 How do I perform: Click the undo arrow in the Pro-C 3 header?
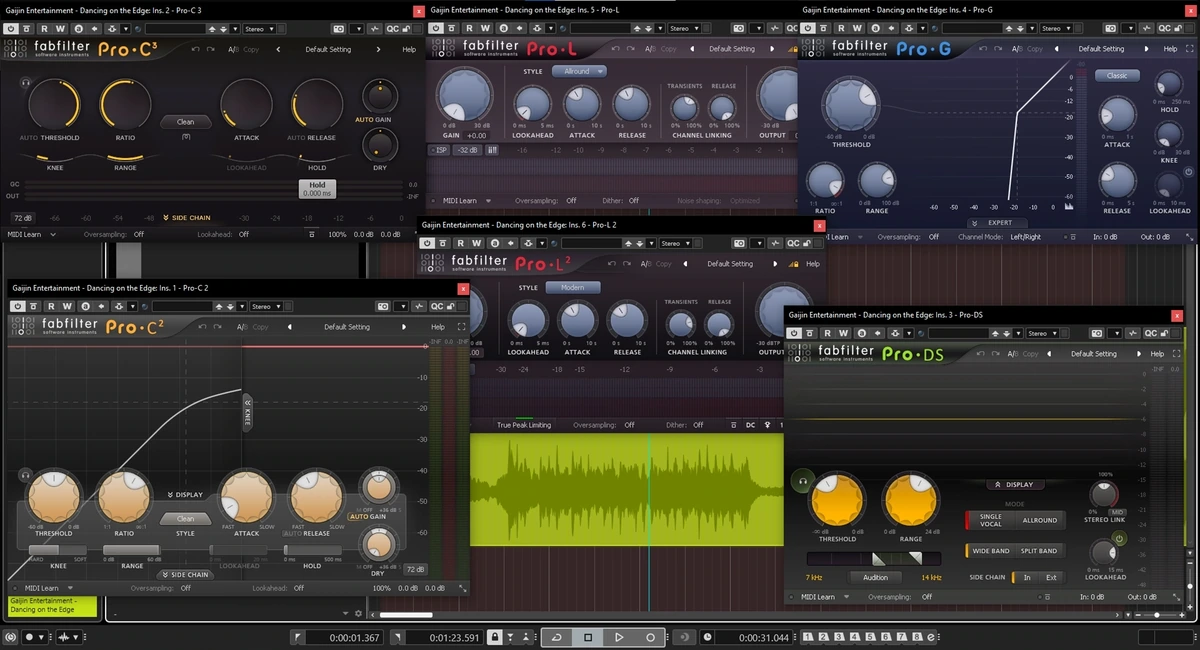(x=195, y=49)
